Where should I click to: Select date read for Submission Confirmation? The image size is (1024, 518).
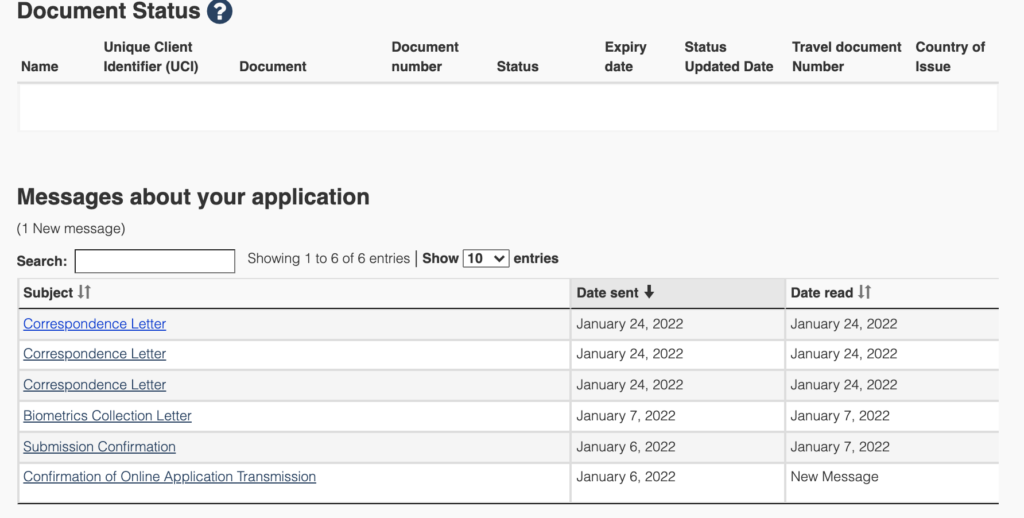pyautogui.click(x=840, y=447)
